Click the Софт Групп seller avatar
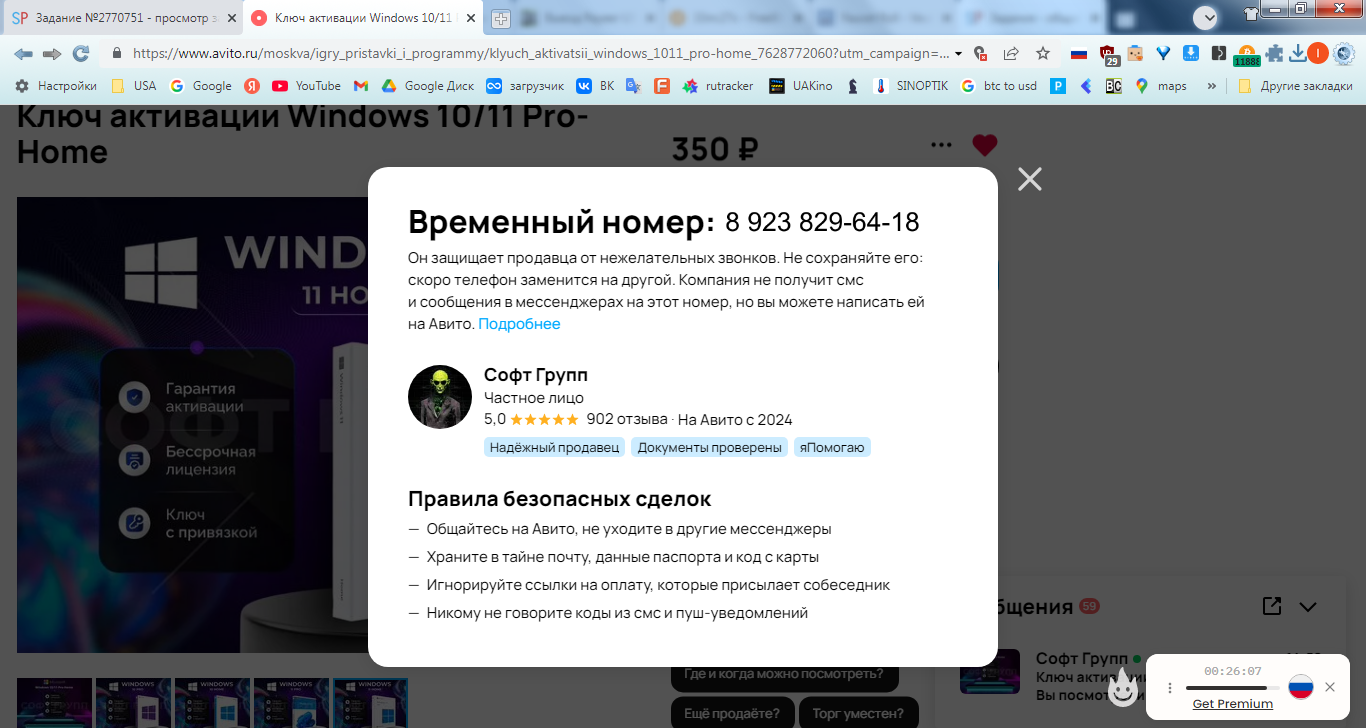1366x728 pixels. [440, 397]
